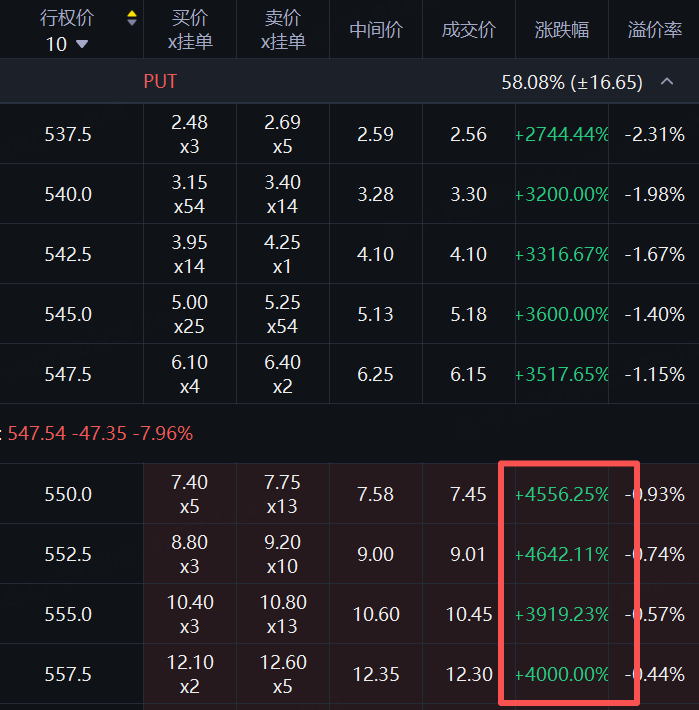Click bid price 10.40 x3
The image size is (699, 710).
coord(190,614)
